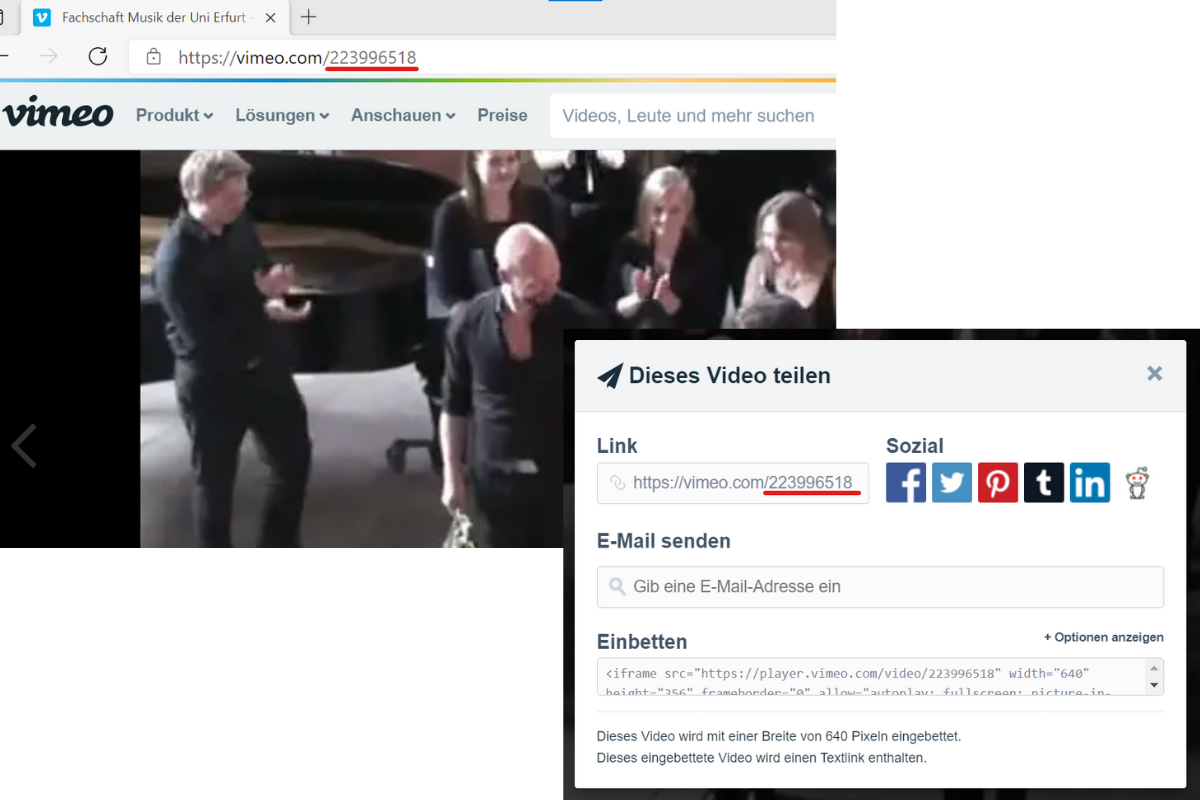The height and width of the screenshot is (800, 1200).
Task: Close the 'Dieses Video teilen' dialog
Action: point(1154,374)
